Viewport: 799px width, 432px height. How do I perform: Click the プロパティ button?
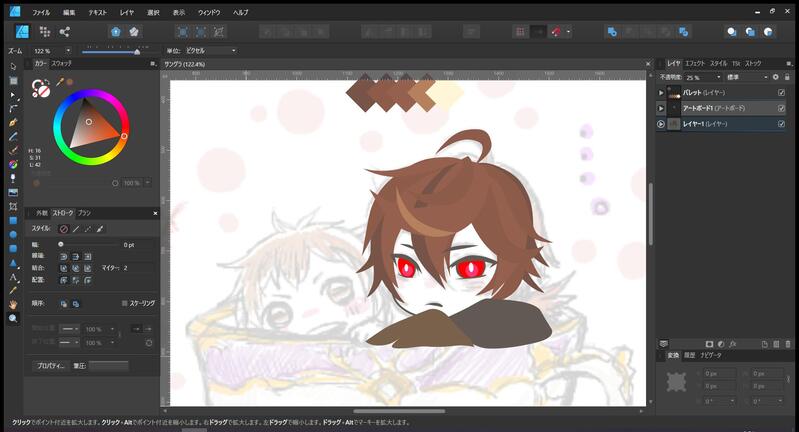coord(50,365)
